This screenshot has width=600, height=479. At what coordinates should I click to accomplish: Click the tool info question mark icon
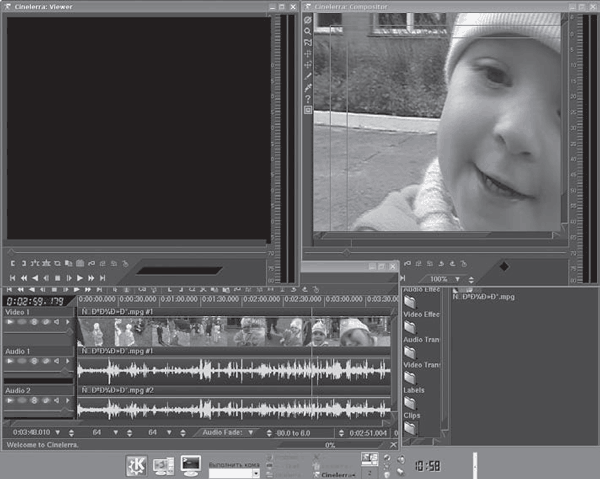(x=308, y=98)
